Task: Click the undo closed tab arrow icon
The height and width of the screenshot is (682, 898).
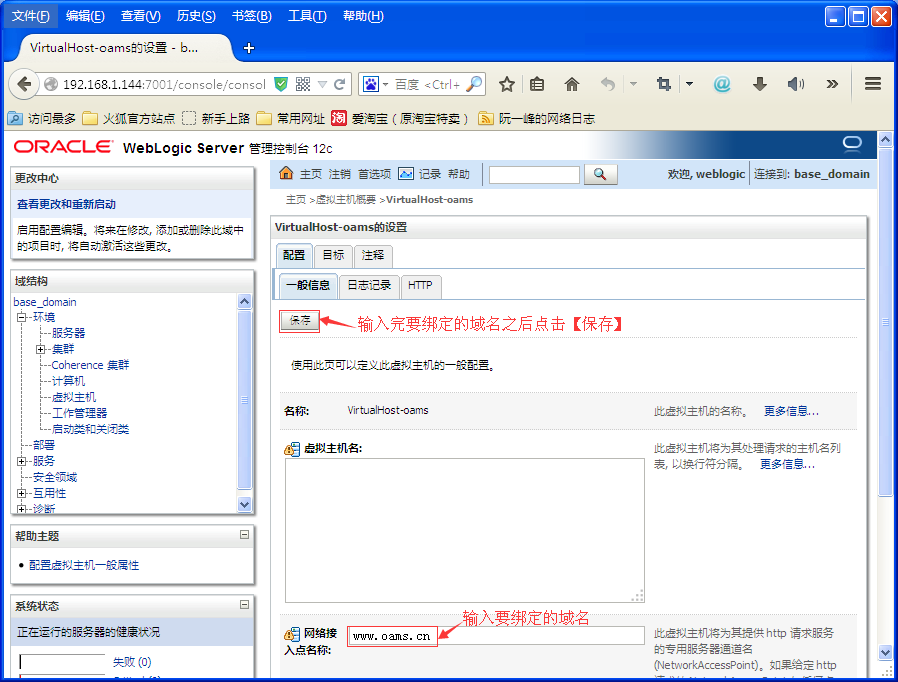Action: tap(608, 85)
